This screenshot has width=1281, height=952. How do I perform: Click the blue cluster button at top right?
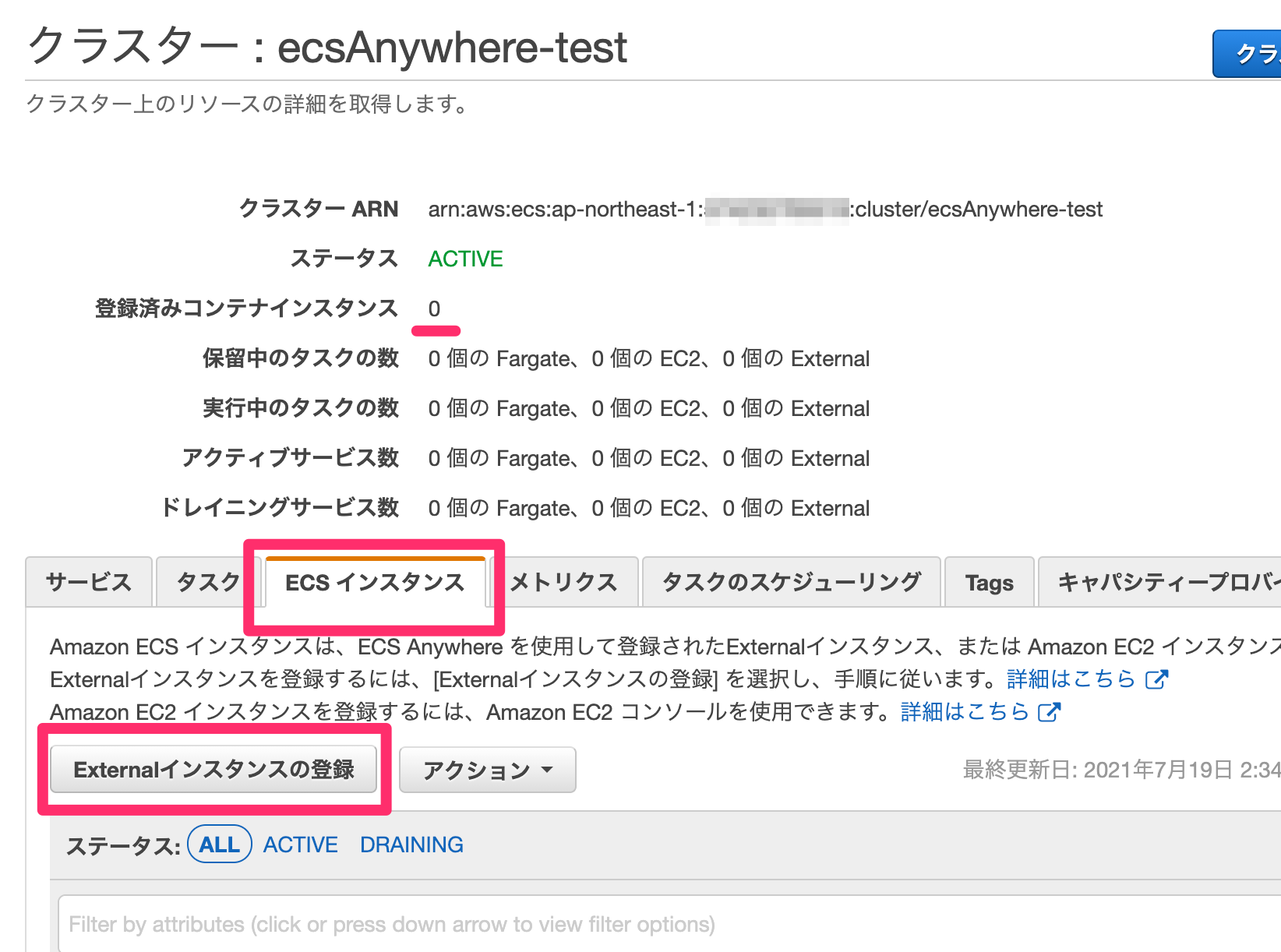pyautogui.click(x=1247, y=54)
